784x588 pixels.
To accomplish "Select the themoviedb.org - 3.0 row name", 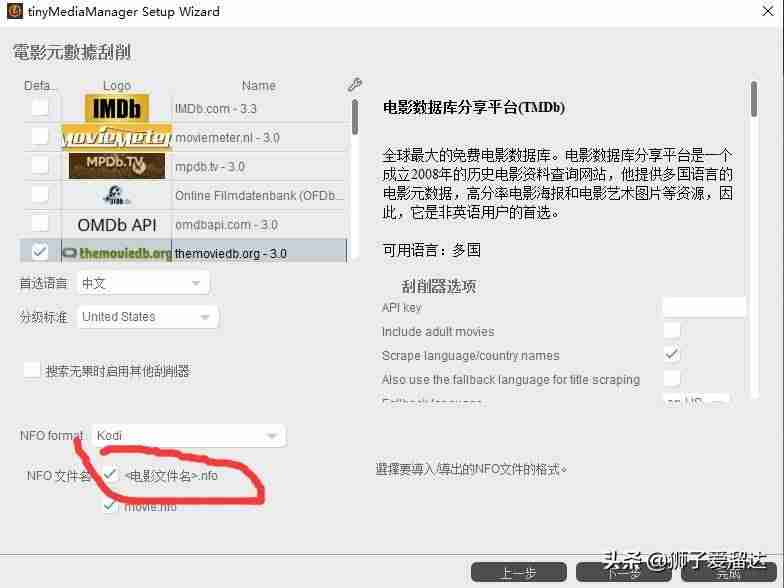I will 230,254.
